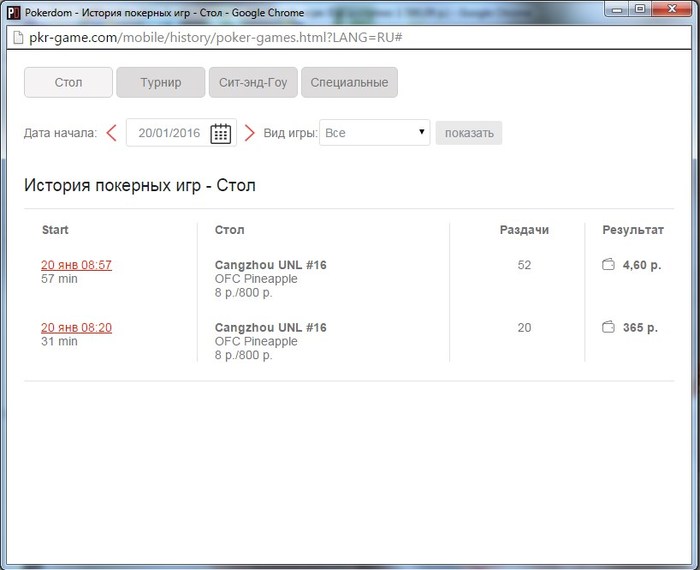Click the 57 min duration text
The height and width of the screenshot is (570, 700).
point(59,279)
